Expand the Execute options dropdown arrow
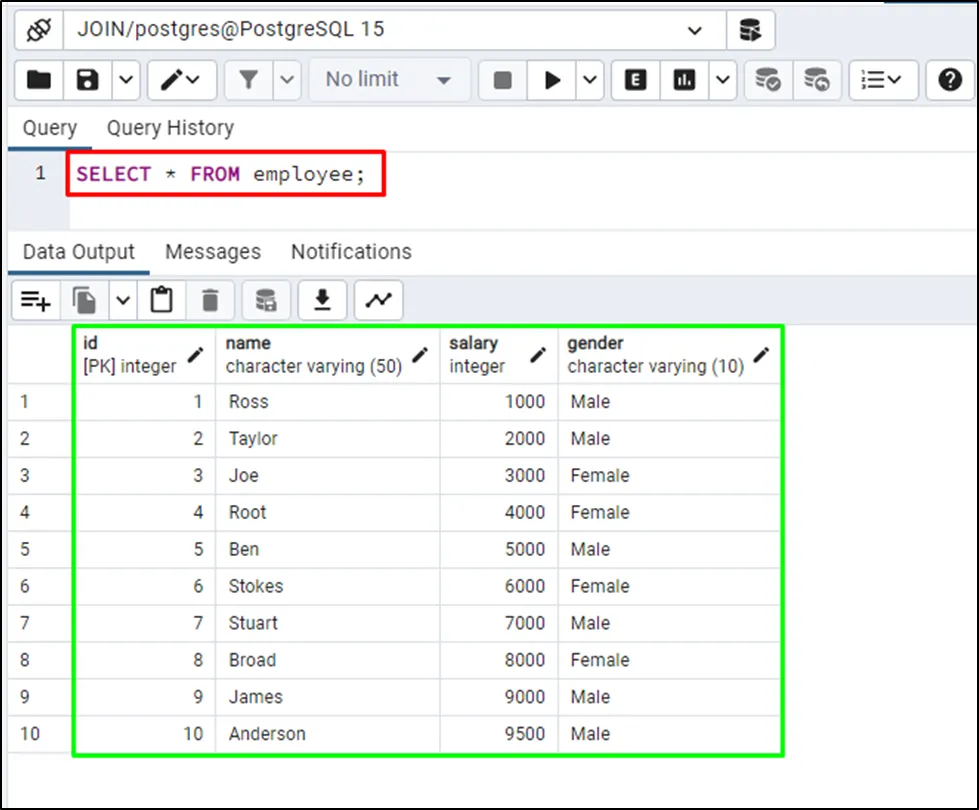Viewport: 979px width, 810px height. [x=590, y=81]
